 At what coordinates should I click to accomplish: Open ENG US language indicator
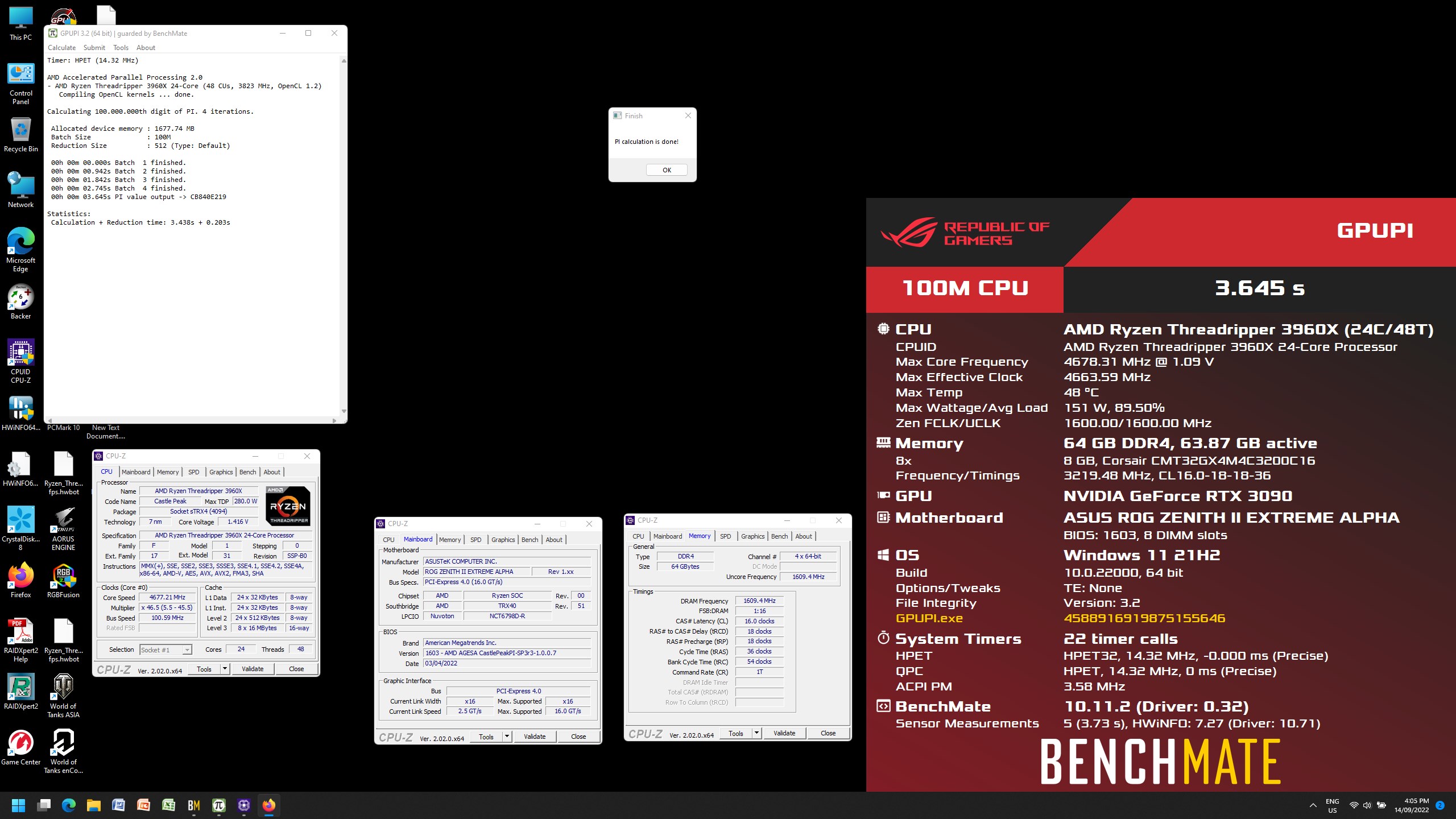click(x=1333, y=805)
